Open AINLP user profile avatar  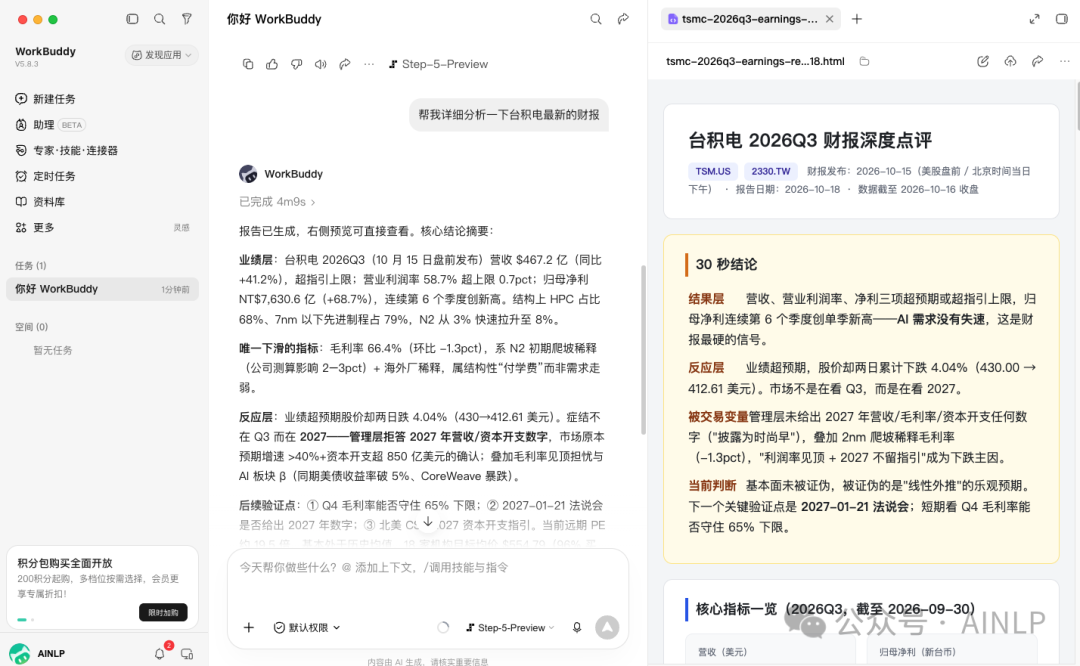[x=19, y=653]
